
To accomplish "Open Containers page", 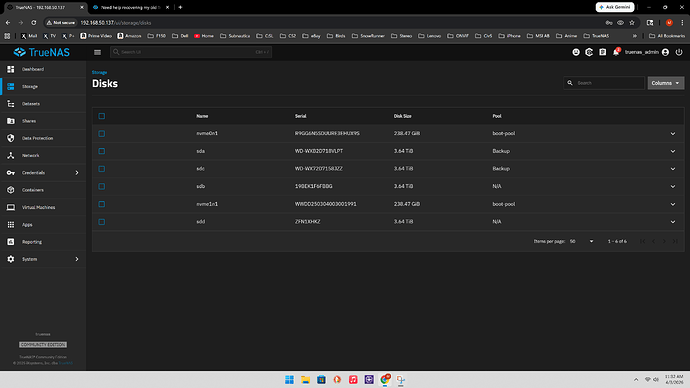I will 43,190.
